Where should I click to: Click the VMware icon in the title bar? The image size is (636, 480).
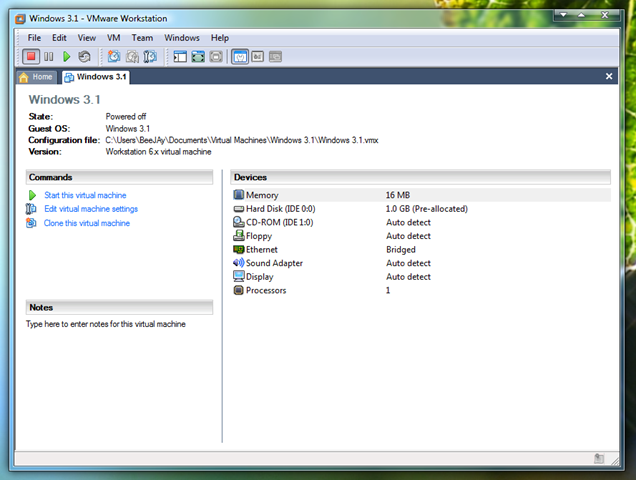tap(20, 19)
